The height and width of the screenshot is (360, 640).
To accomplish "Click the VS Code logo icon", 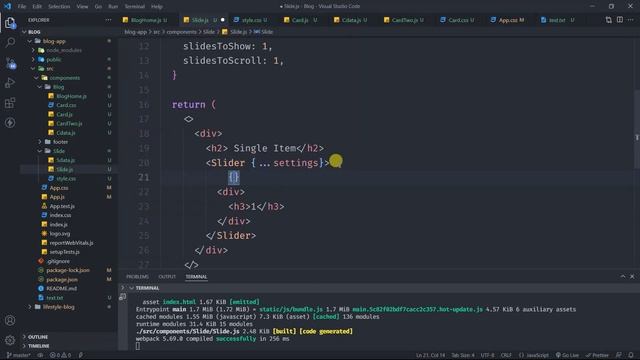I will pos(7,6).
